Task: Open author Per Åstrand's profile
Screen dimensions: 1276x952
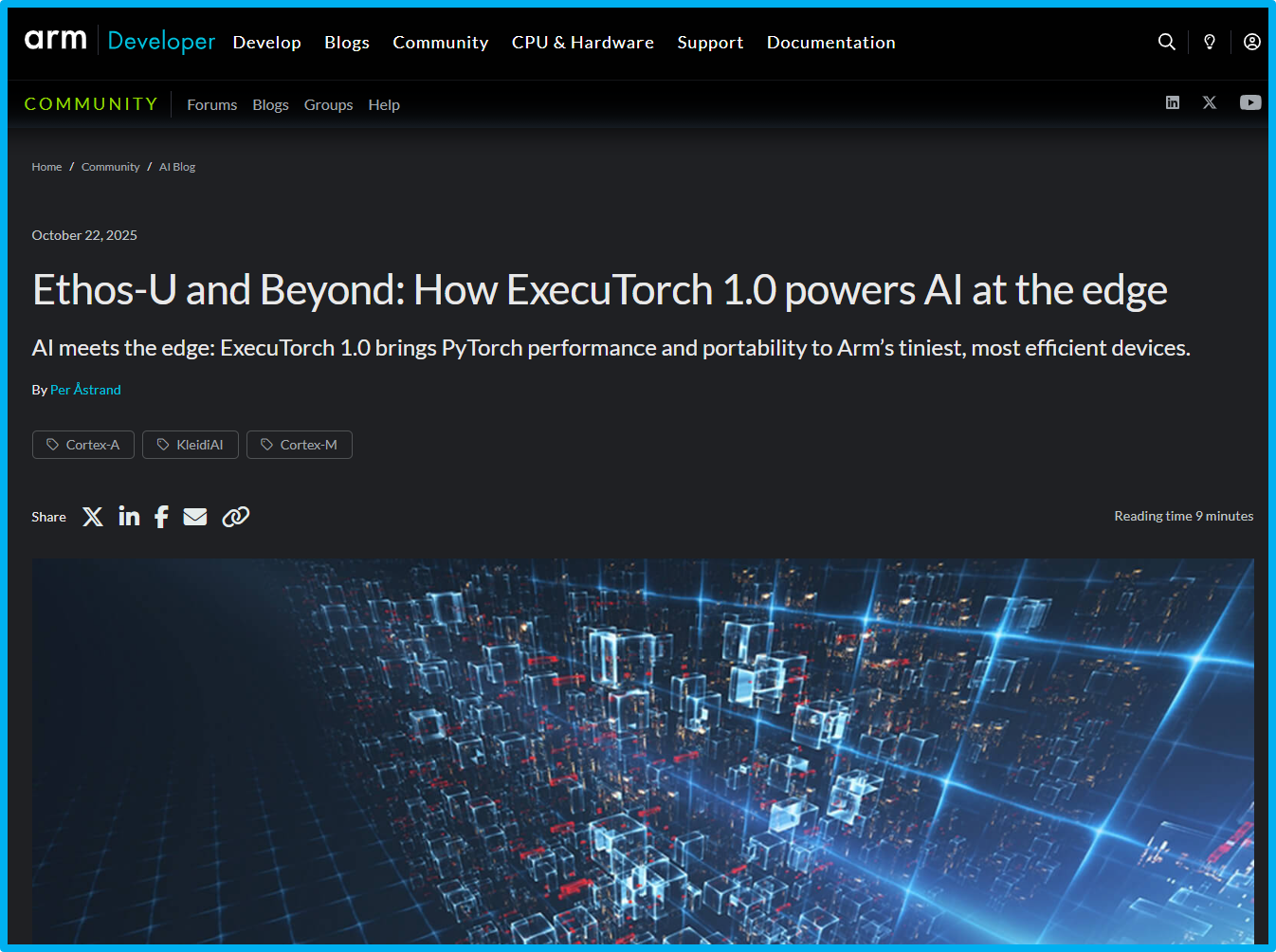Action: (85, 389)
